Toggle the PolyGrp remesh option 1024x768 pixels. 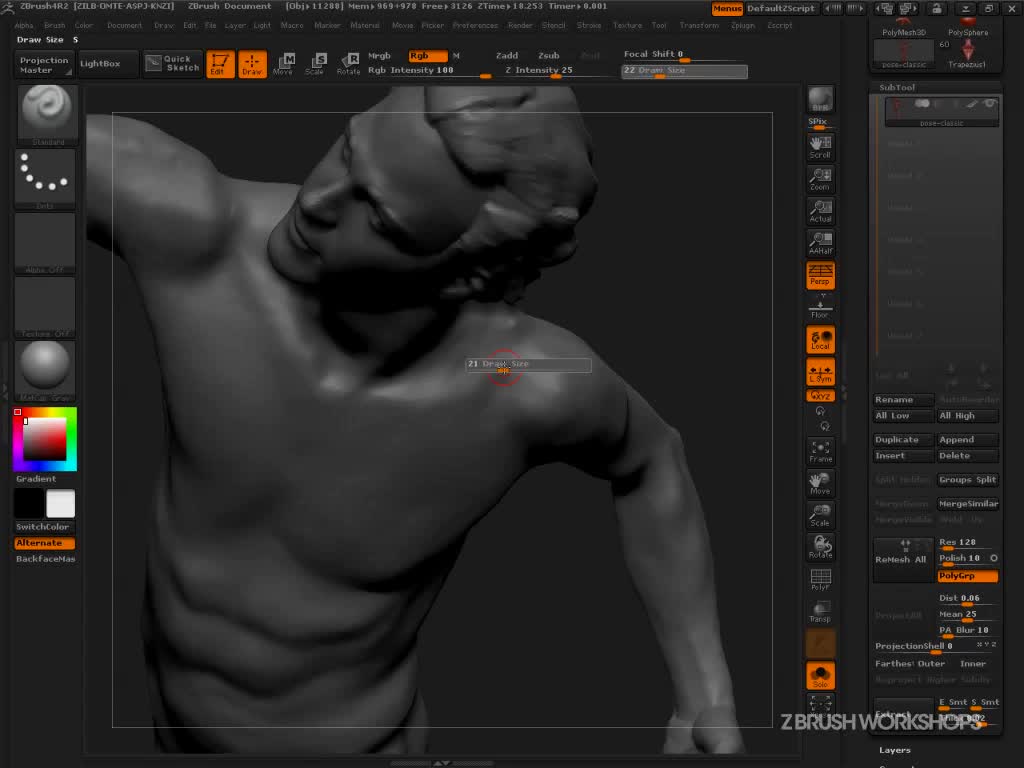[967, 575]
